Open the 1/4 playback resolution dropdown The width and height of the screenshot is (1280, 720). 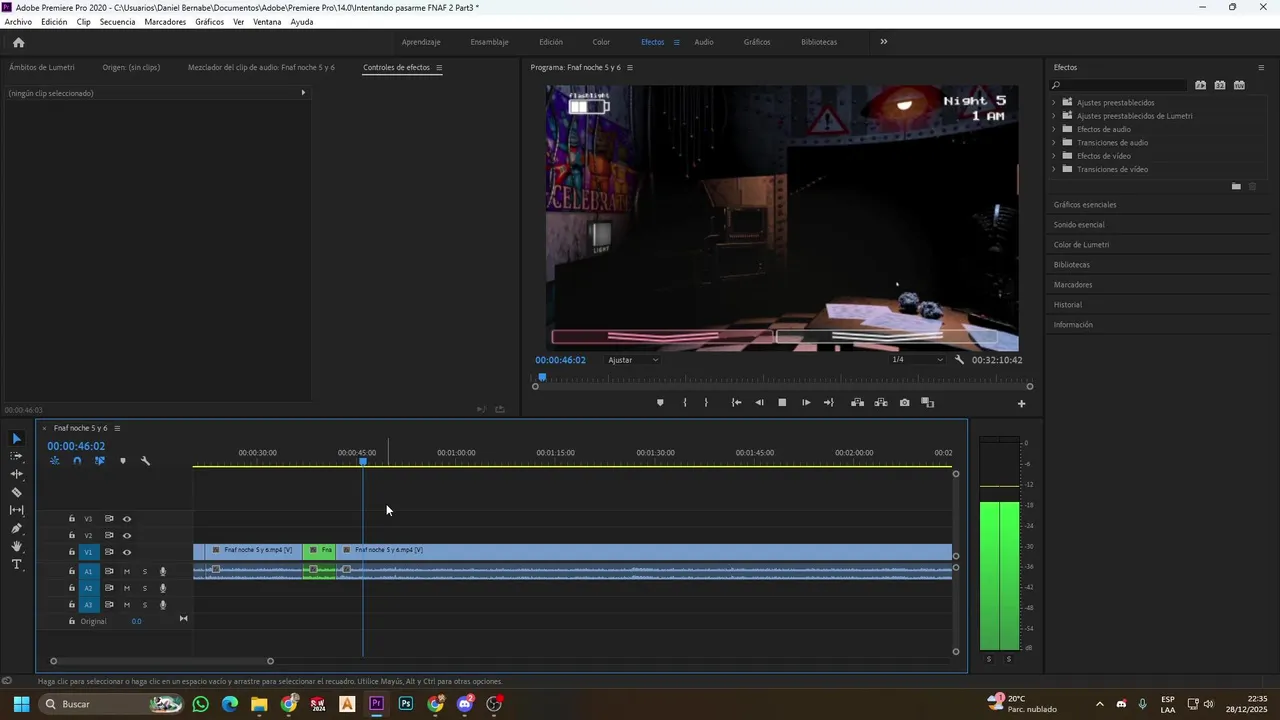coord(917,360)
